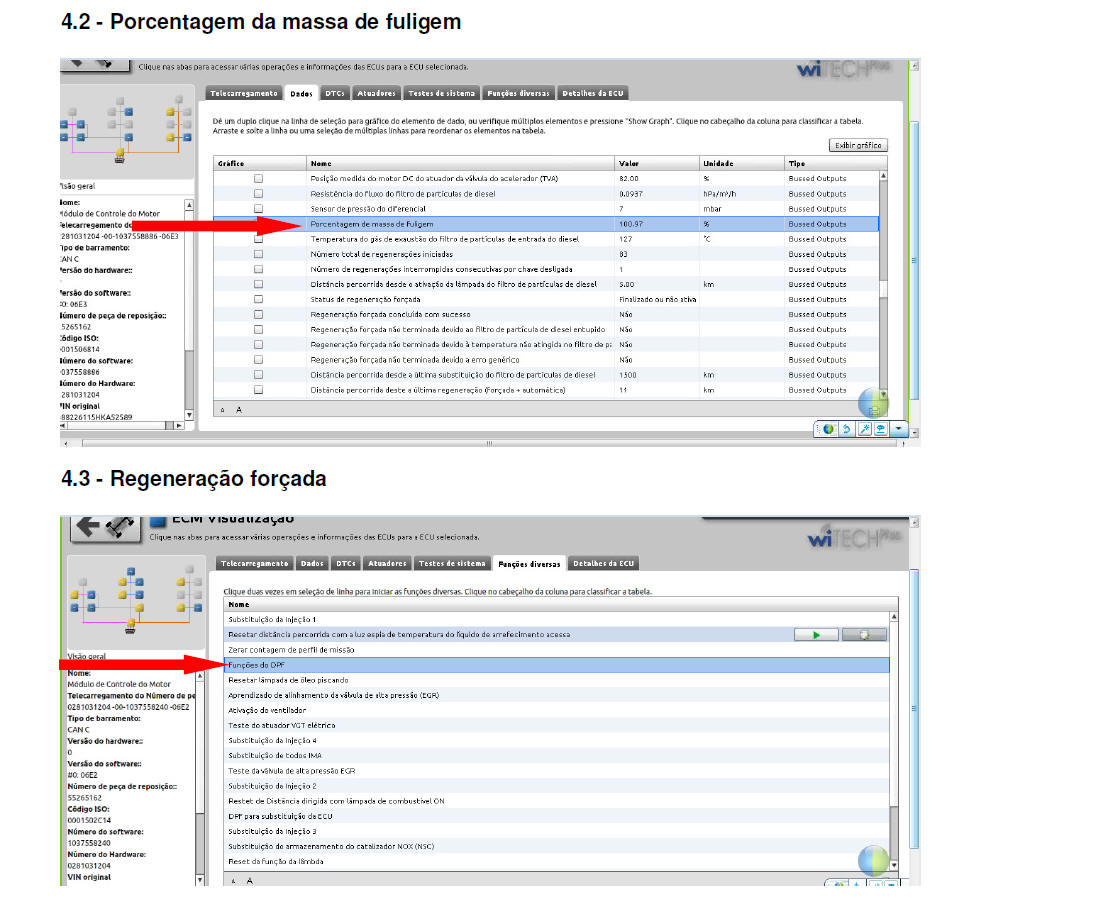Click the magic wand icon in bottom toolbar
Image resolution: width=1120 pixels, height=905 pixels.
pos(864,429)
